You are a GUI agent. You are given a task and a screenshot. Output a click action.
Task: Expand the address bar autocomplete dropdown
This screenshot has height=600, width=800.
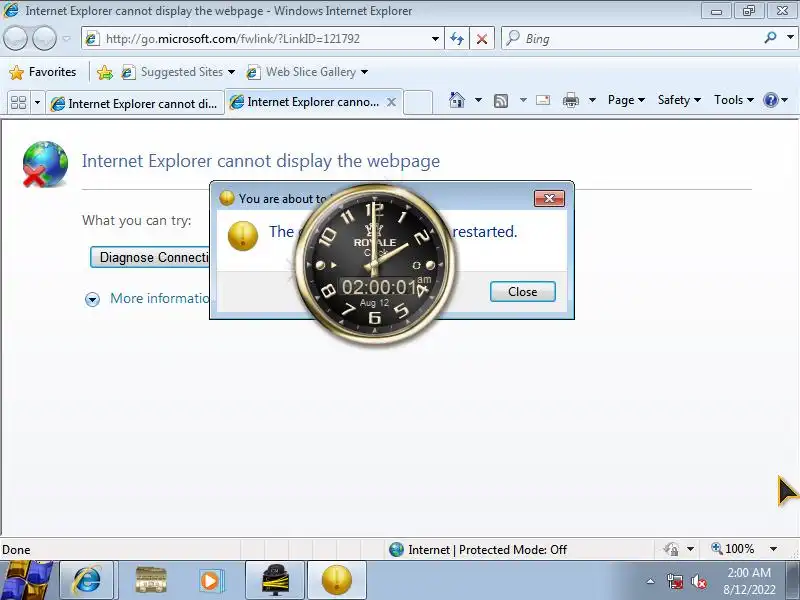(x=435, y=39)
